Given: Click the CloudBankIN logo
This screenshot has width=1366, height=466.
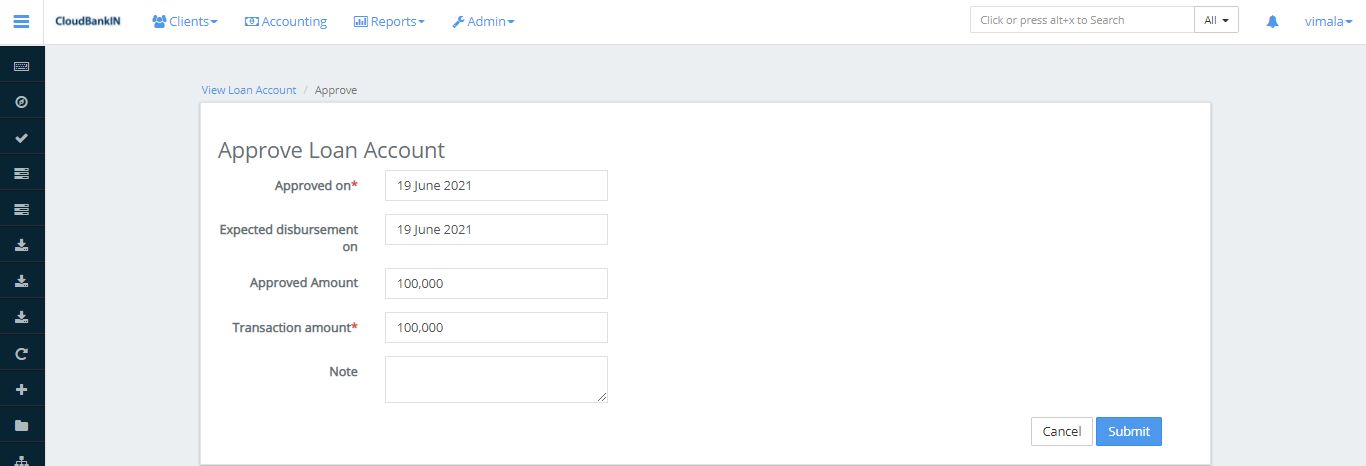Looking at the screenshot, I should tap(88, 21).
